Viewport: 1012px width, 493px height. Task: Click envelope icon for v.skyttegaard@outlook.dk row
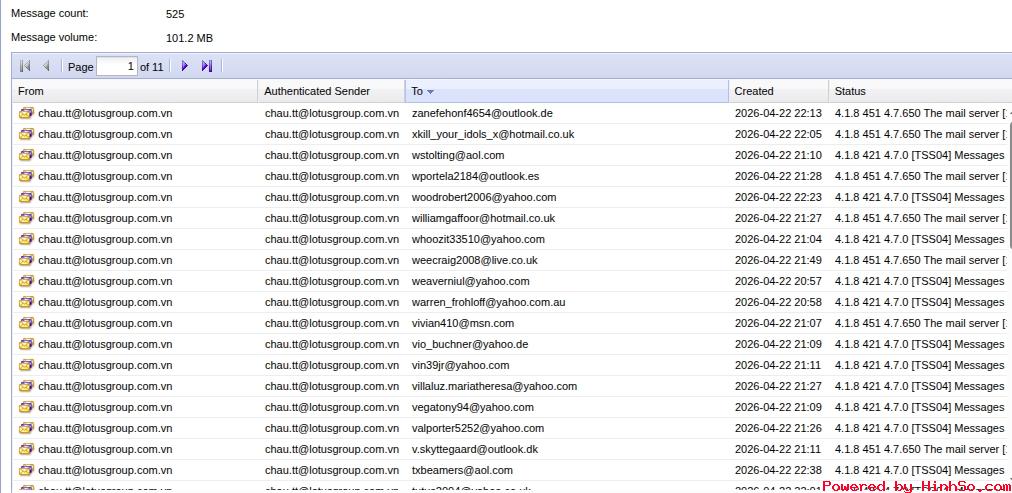click(26, 449)
